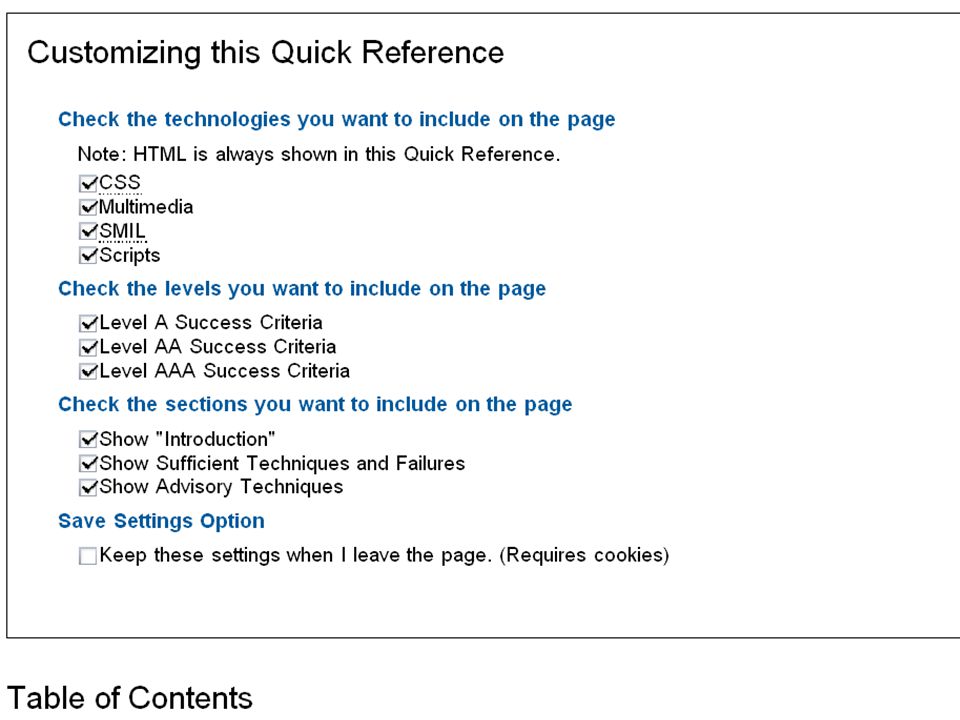Screen dimensions: 960x720
Task: Toggle the SMIL technology checkbox
Action: (88, 231)
